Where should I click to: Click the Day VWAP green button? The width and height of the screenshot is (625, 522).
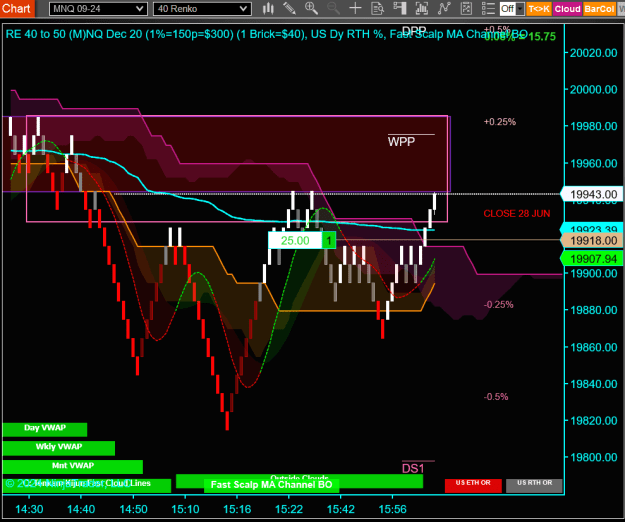[x=45, y=429]
